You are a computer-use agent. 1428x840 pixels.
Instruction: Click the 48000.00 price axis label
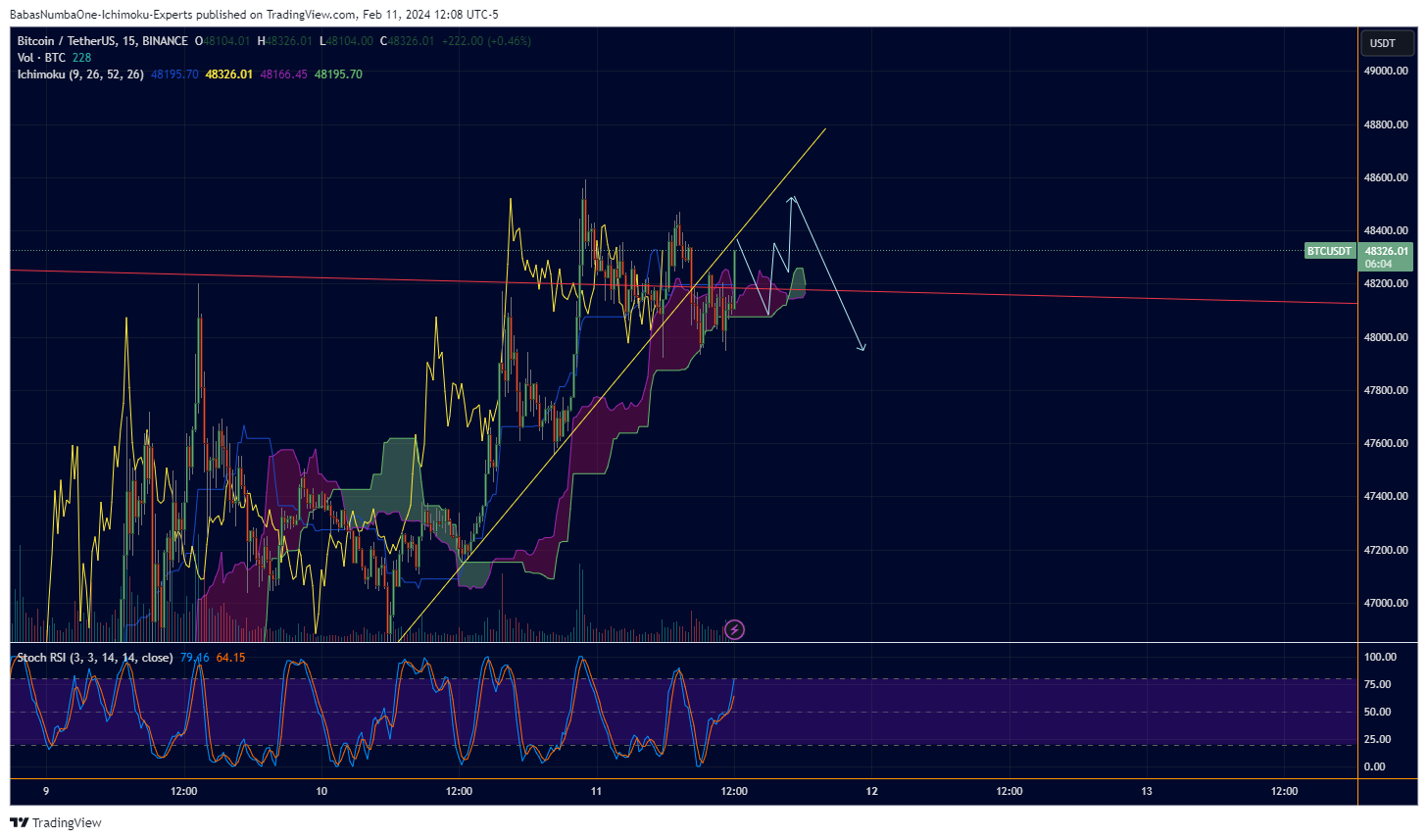(x=1386, y=337)
